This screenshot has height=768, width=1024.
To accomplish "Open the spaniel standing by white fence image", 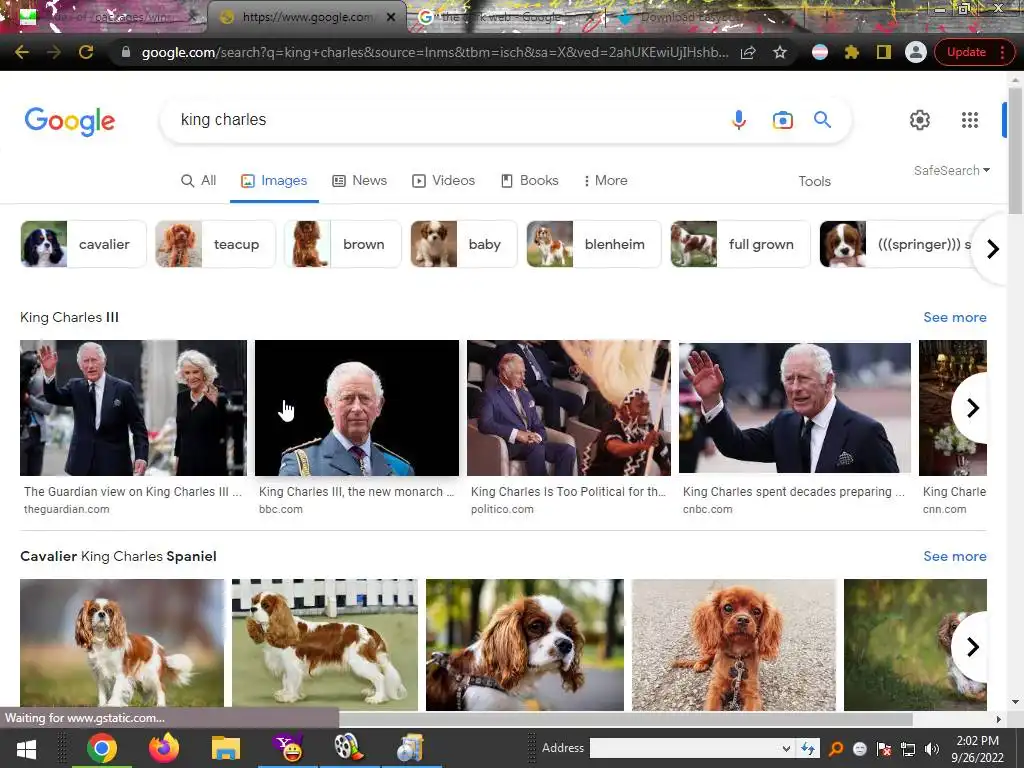I will pos(325,645).
